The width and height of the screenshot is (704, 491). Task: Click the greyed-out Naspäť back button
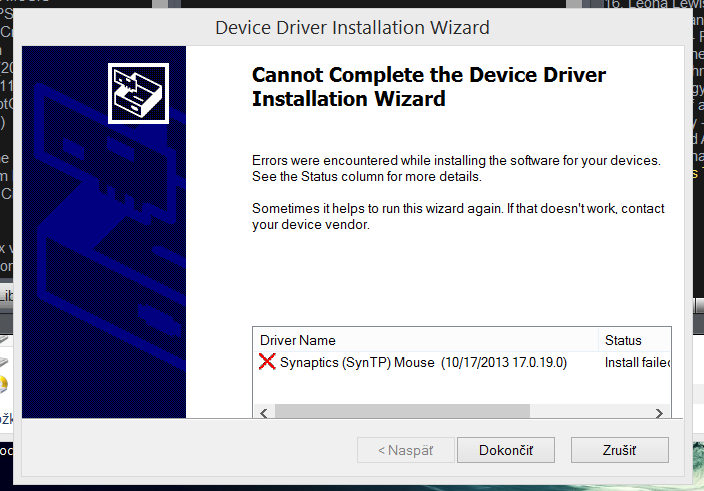click(x=406, y=450)
